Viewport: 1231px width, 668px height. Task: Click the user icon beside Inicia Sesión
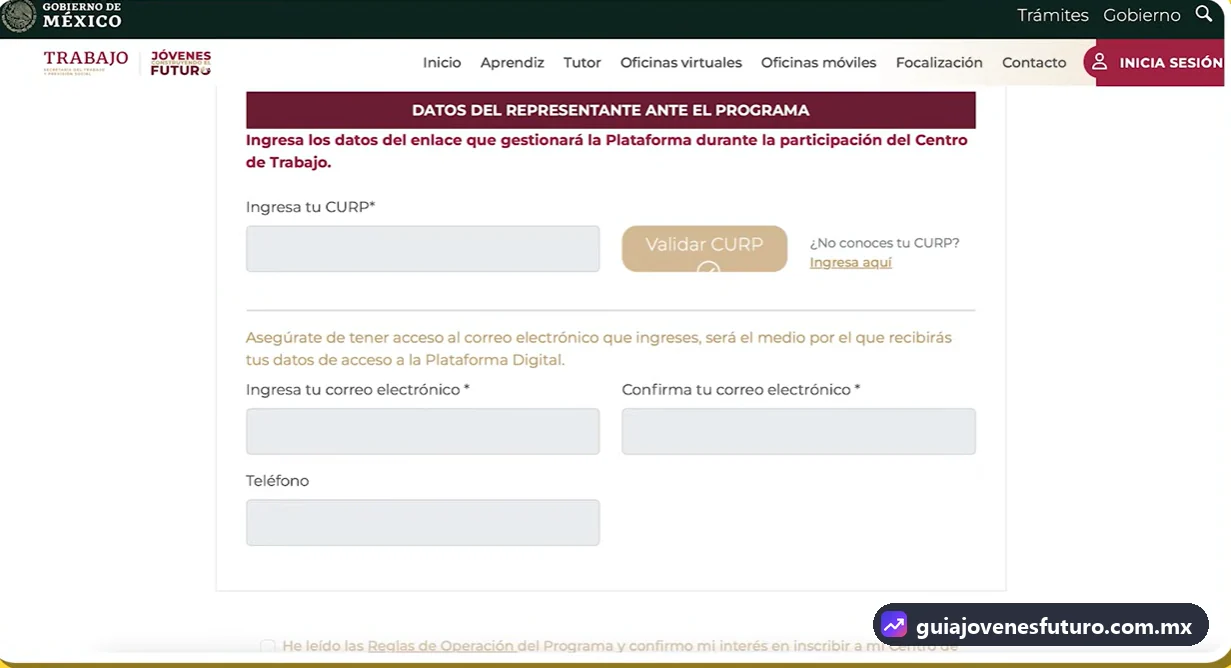(x=1099, y=62)
